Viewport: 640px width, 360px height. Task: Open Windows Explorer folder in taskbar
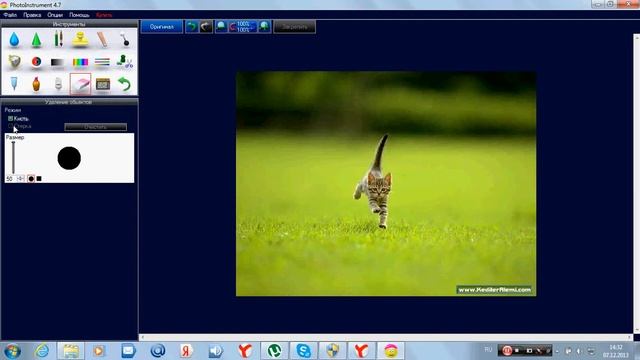click(71, 351)
